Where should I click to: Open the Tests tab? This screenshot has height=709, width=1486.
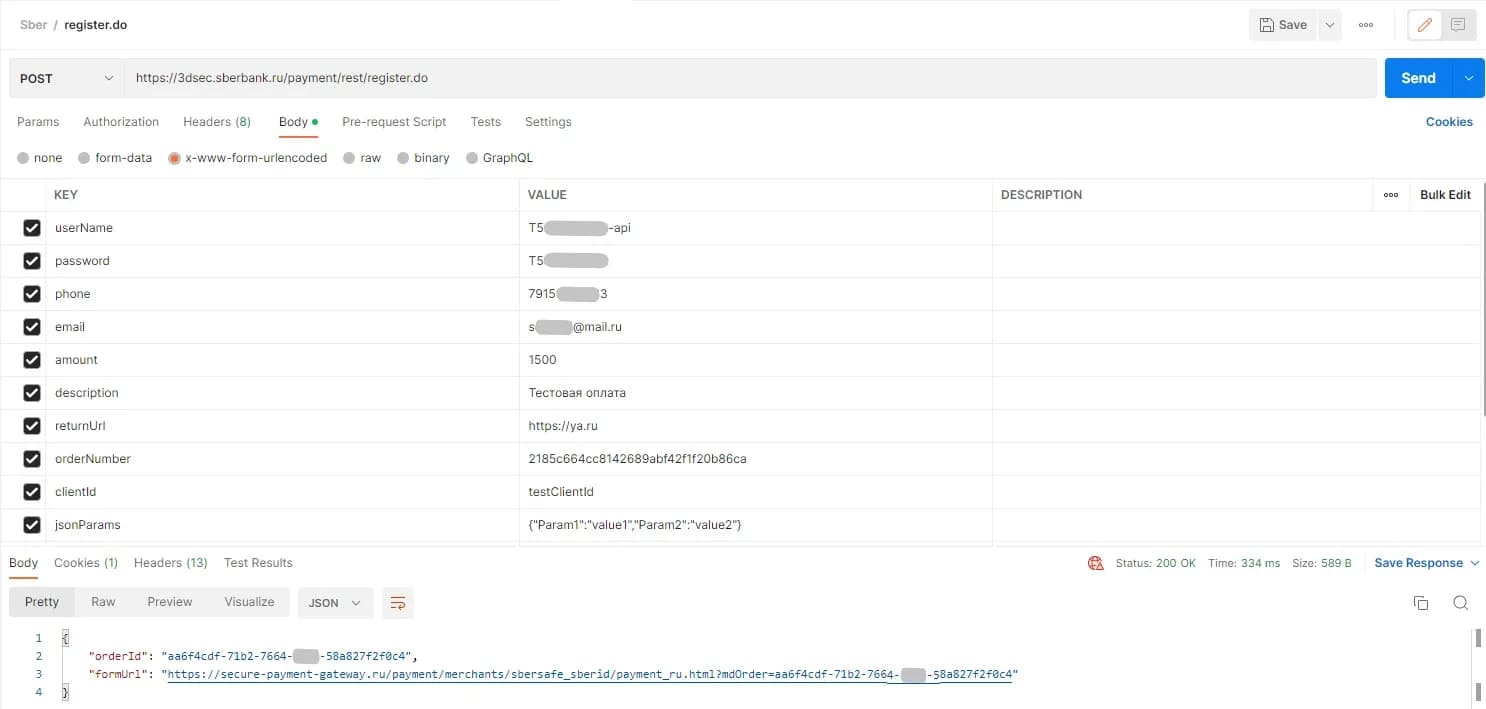[x=486, y=122]
